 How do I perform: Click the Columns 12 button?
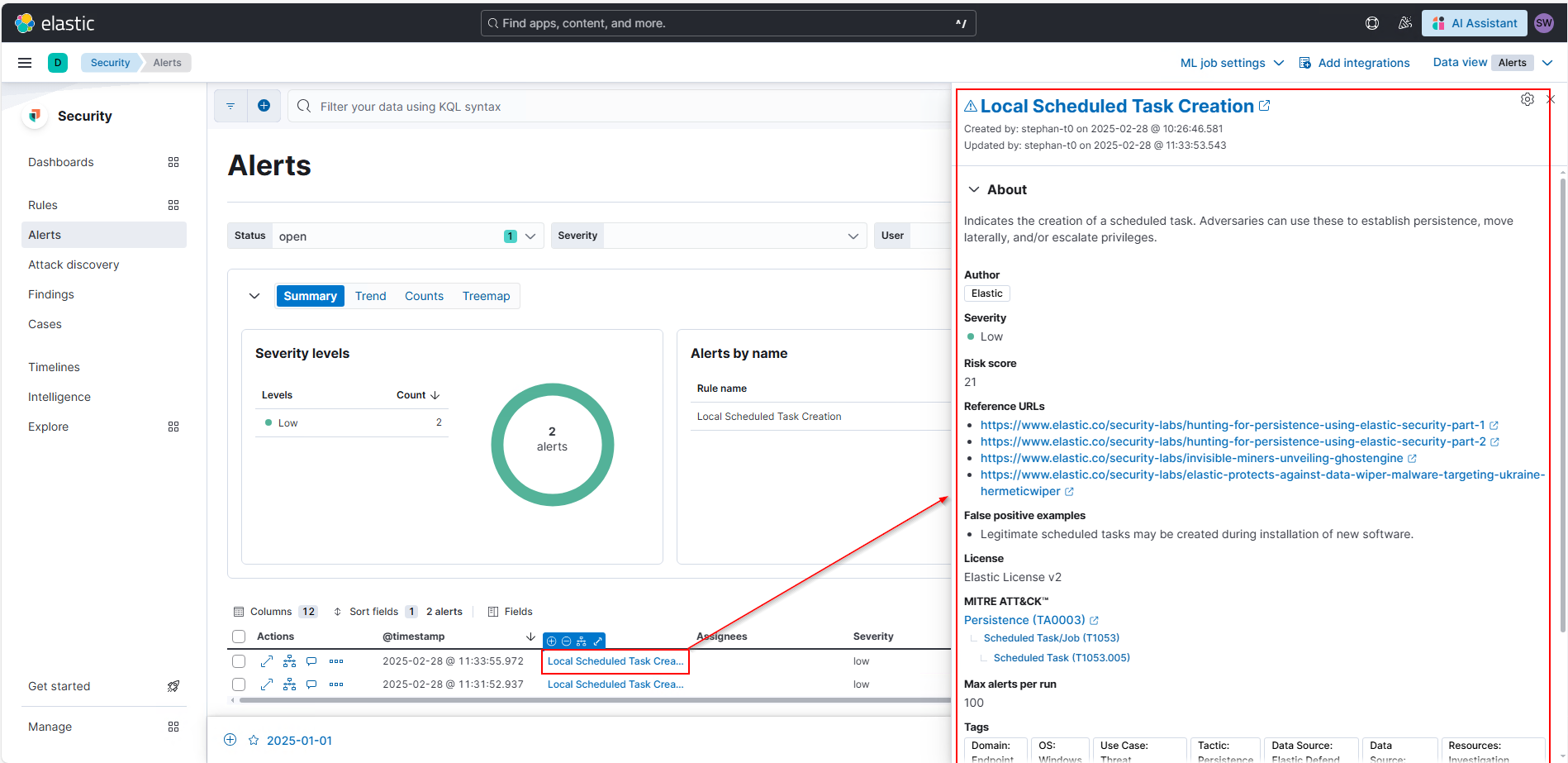point(276,612)
